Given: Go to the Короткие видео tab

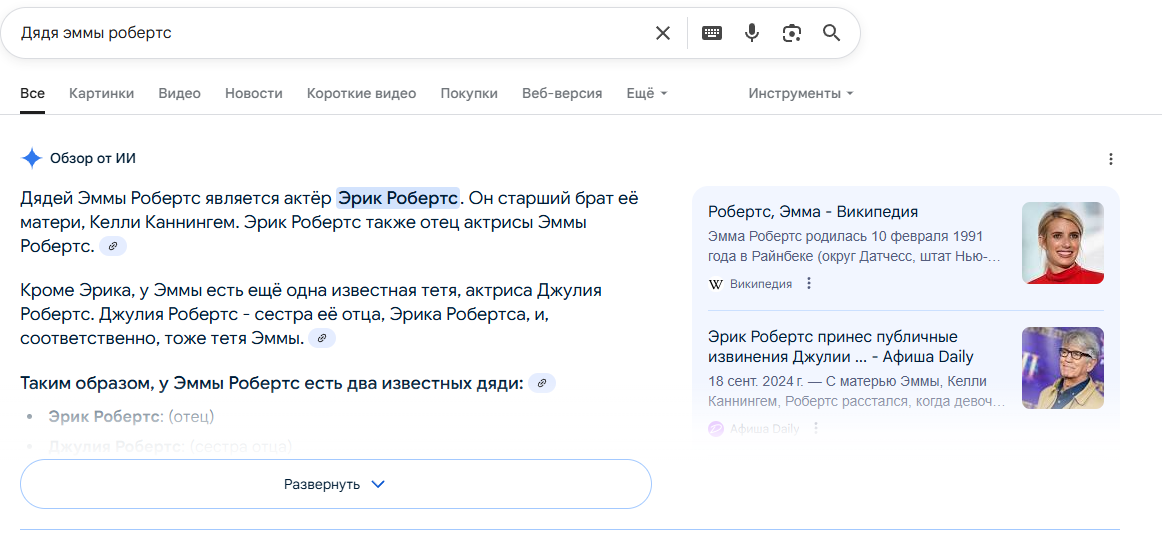Looking at the screenshot, I should [361, 93].
